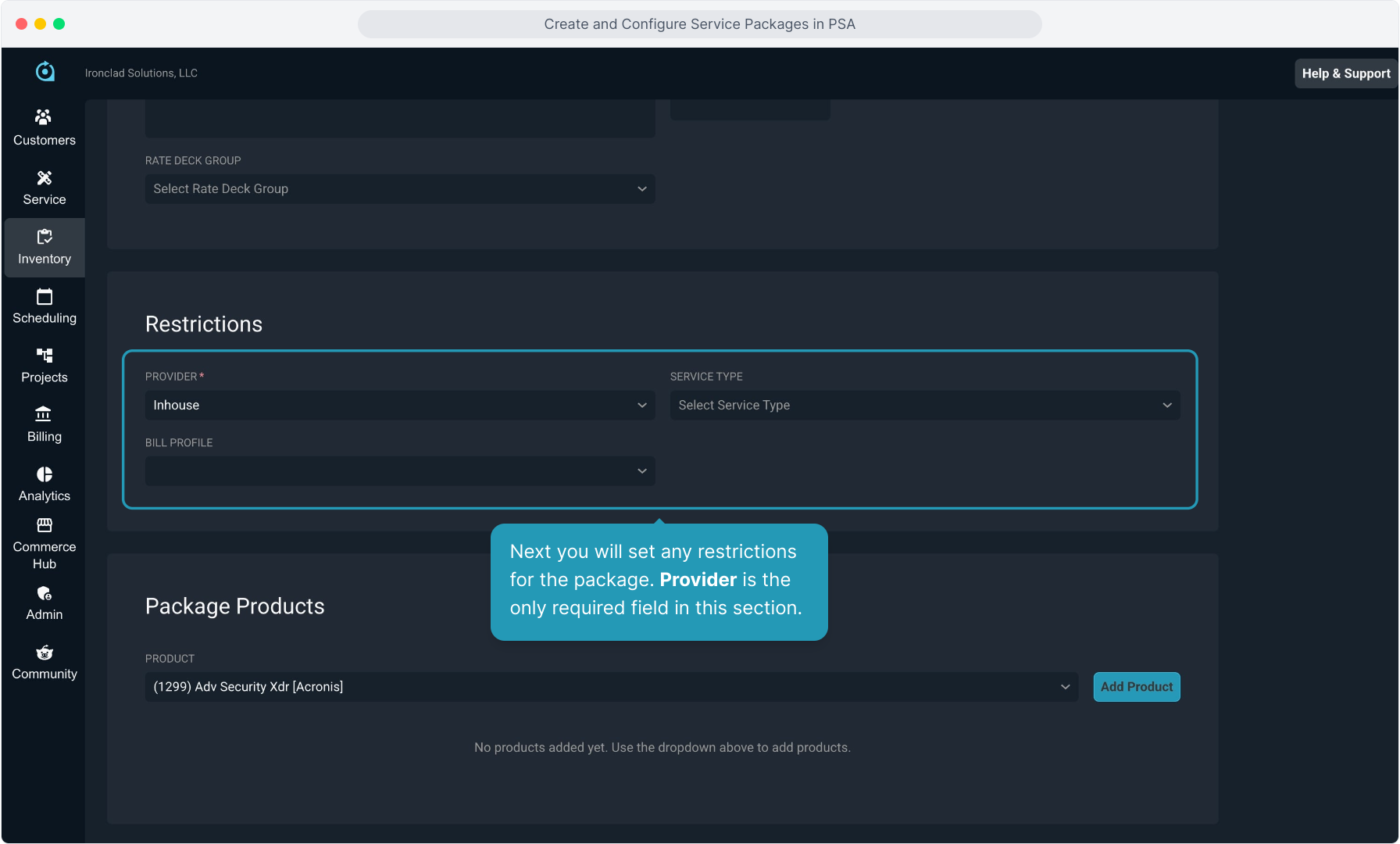Open the Product dropdown with Adv Security Xdr

611,687
